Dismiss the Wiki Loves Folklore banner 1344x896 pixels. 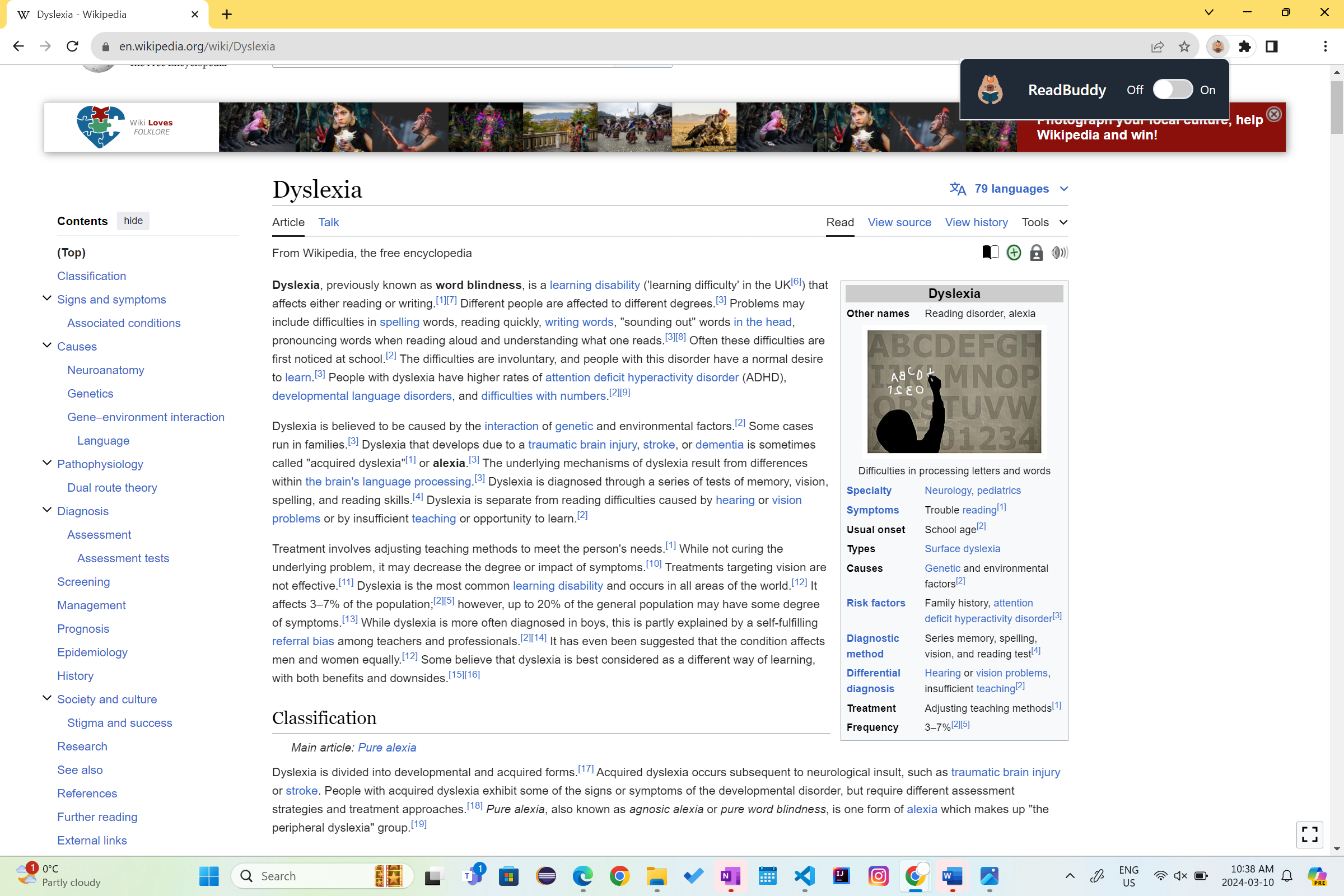(1273, 114)
